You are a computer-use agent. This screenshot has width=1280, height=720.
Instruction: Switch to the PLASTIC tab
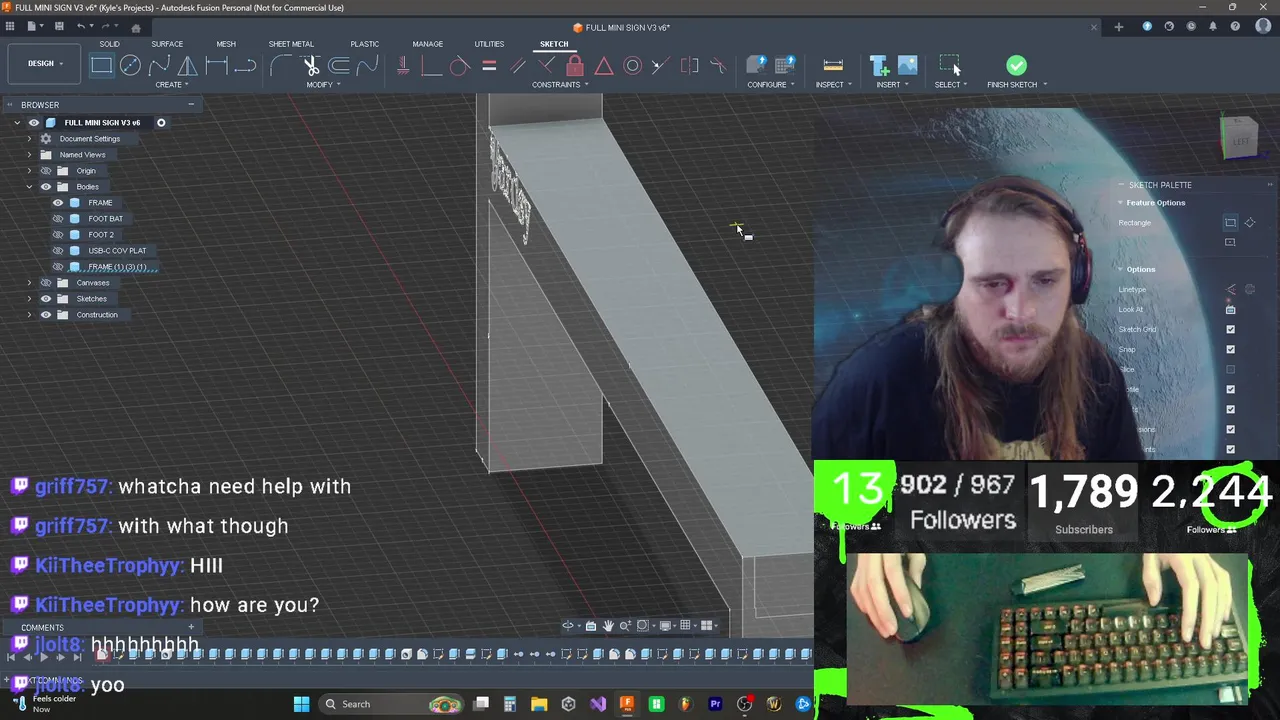coord(364,44)
